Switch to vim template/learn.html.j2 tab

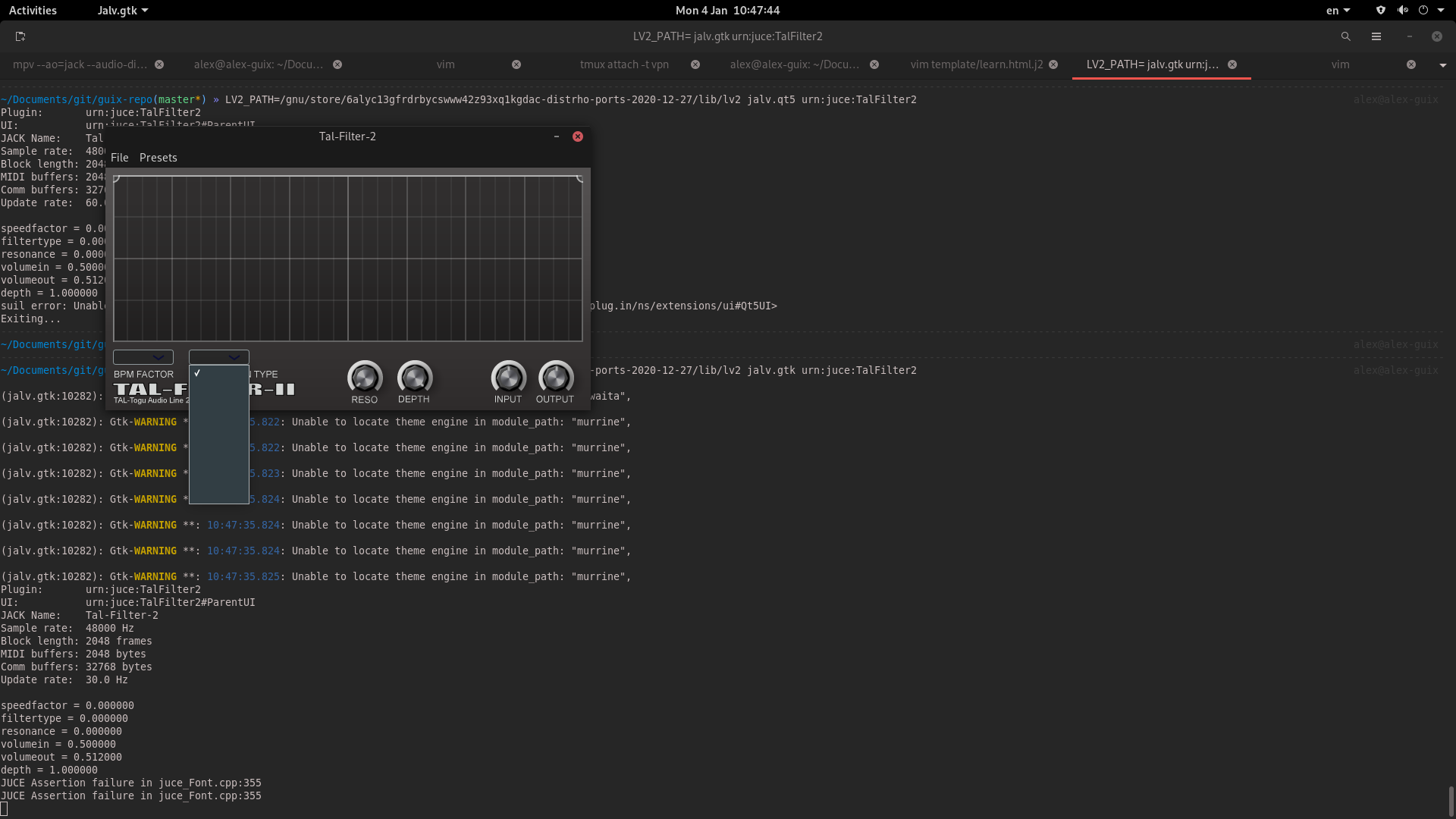coord(976,64)
